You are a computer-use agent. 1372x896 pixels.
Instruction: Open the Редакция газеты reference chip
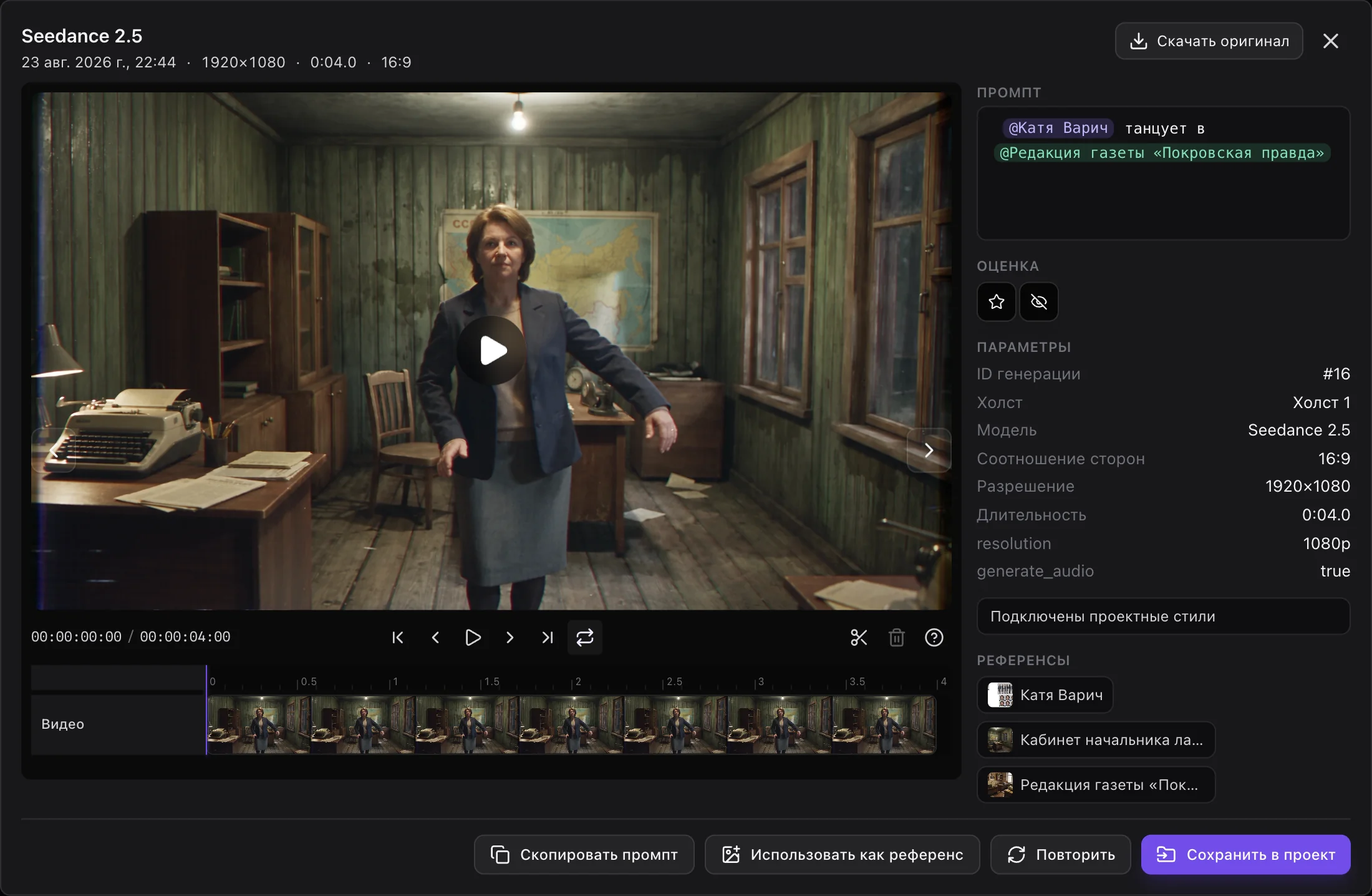(x=1096, y=785)
